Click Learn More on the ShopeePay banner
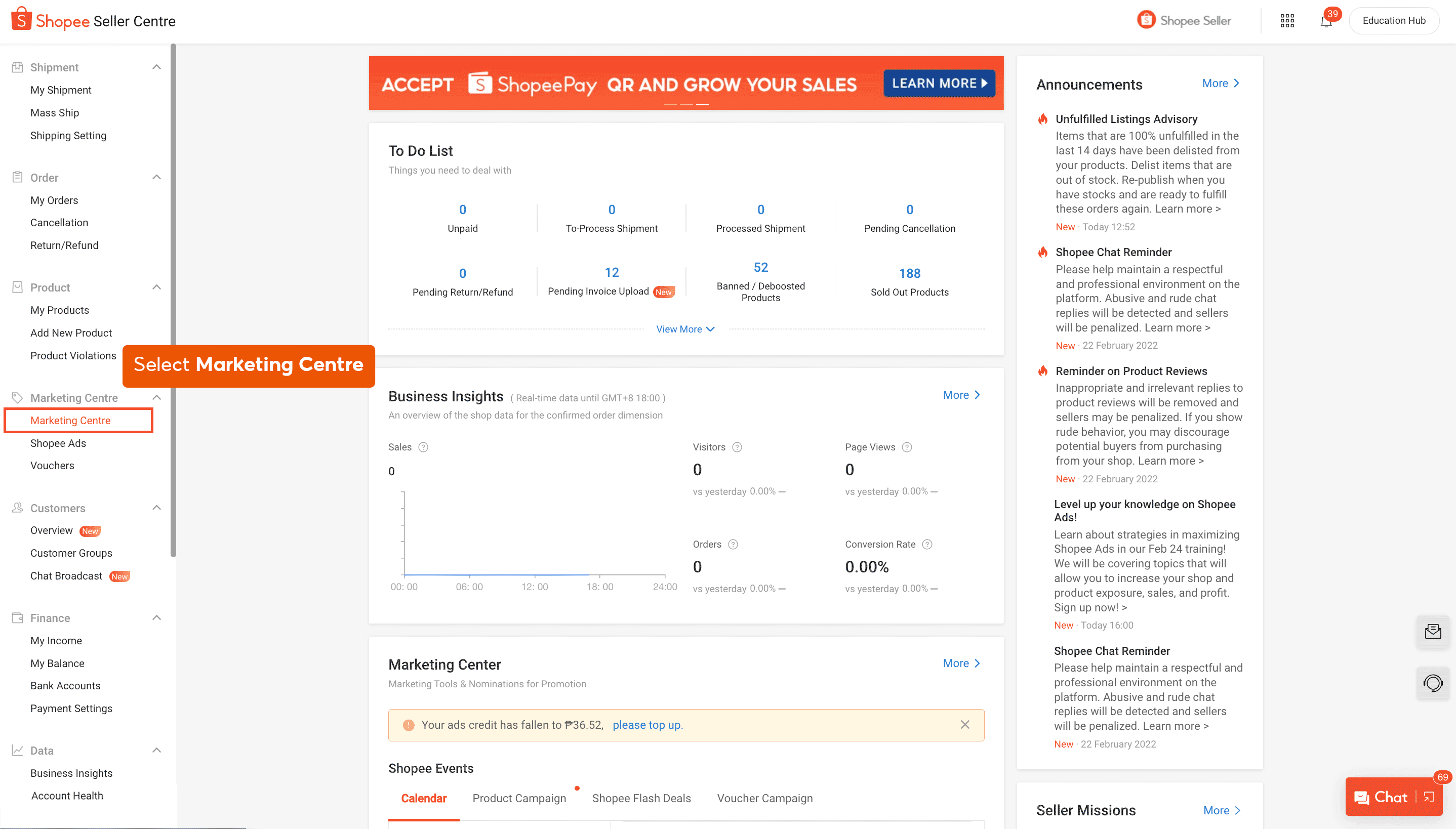Viewport: 1456px width, 829px height. tap(939, 83)
